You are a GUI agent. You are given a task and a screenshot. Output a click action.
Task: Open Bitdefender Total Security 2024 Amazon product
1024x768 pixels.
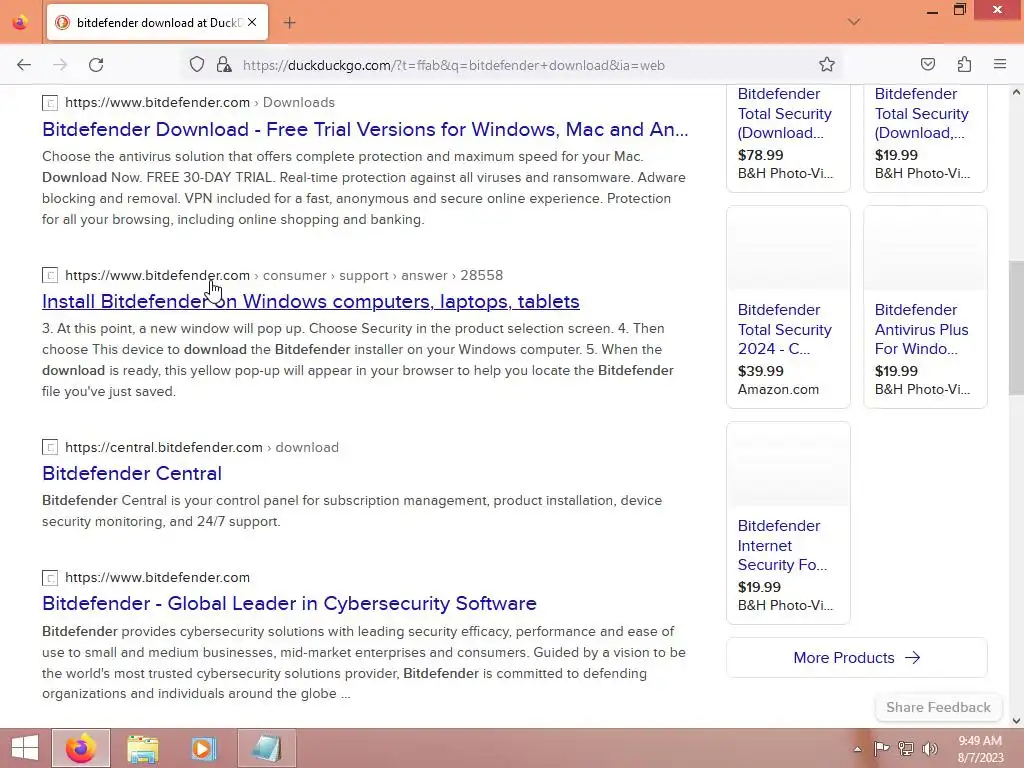coord(788,307)
